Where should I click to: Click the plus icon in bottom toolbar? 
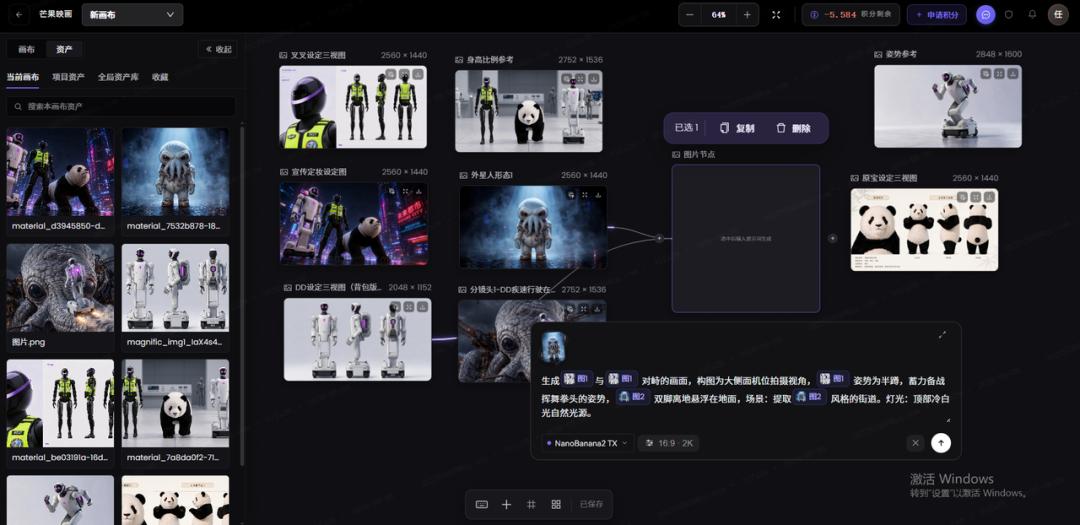coord(506,504)
